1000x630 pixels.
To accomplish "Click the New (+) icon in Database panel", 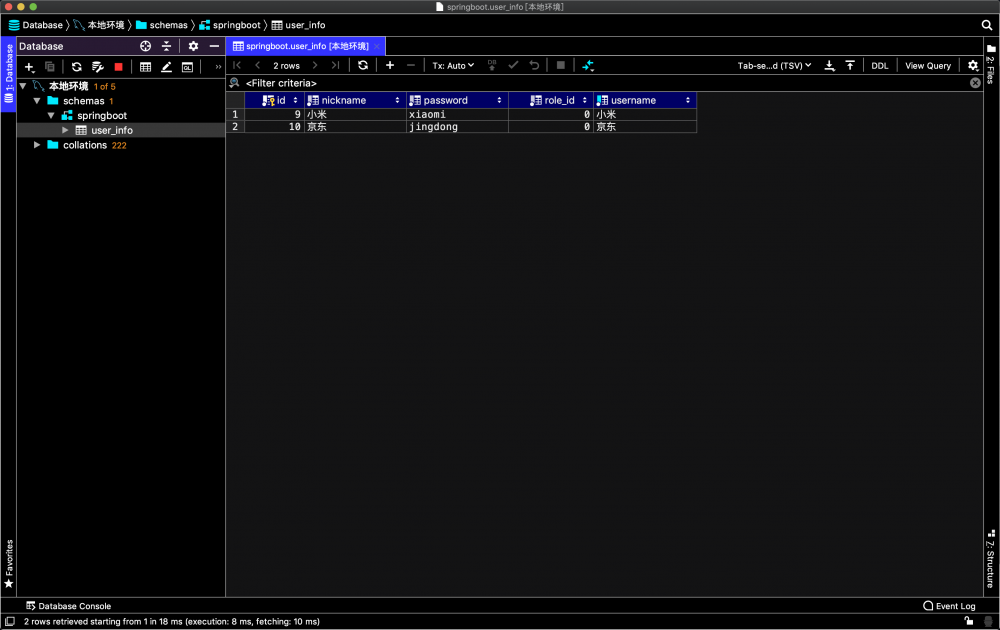I will tap(29, 66).
